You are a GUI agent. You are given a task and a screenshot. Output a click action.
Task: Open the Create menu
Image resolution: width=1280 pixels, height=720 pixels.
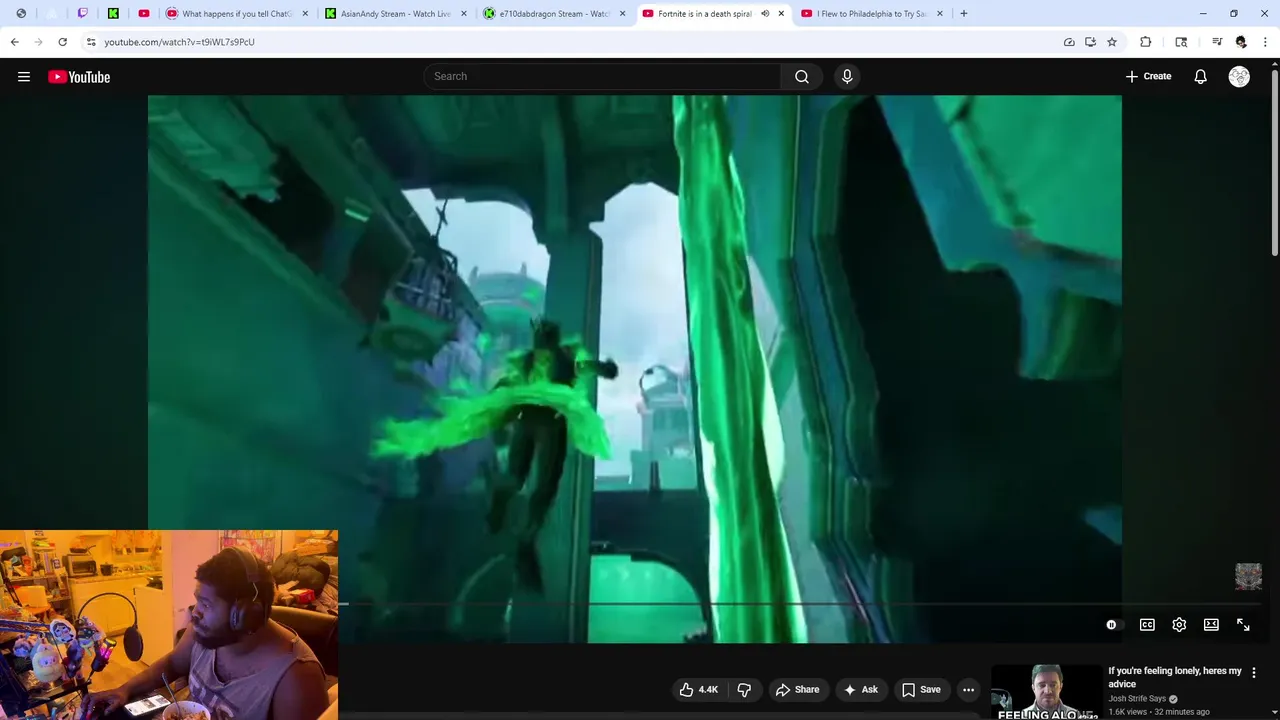point(1148,76)
